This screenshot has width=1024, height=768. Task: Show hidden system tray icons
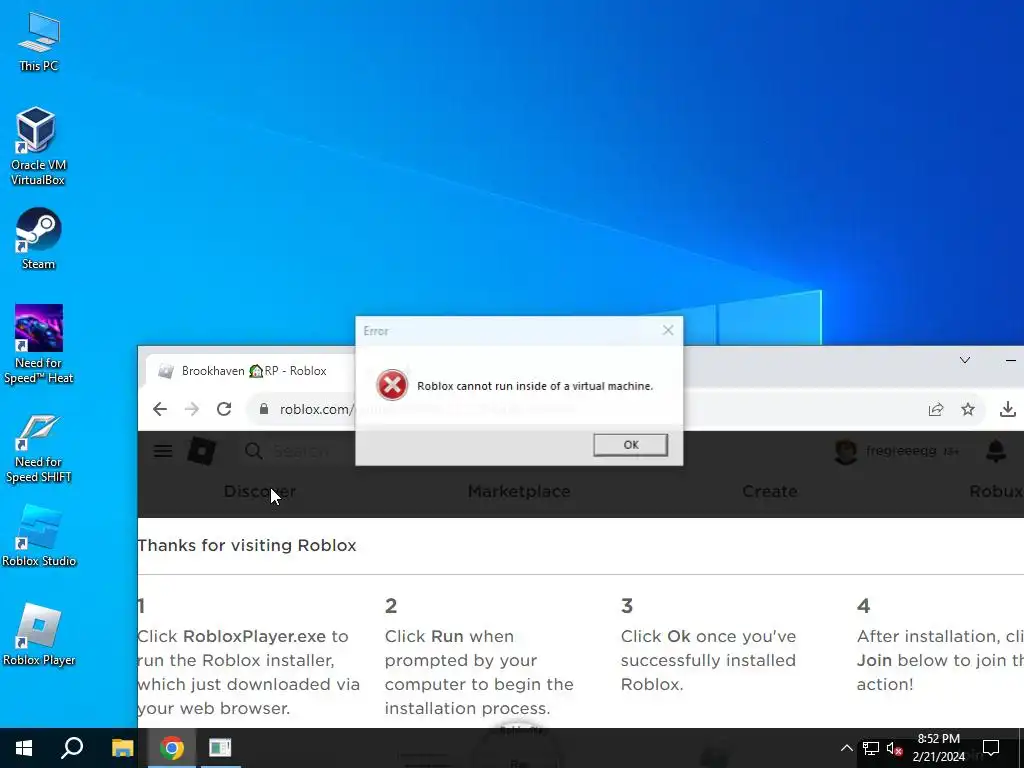846,748
